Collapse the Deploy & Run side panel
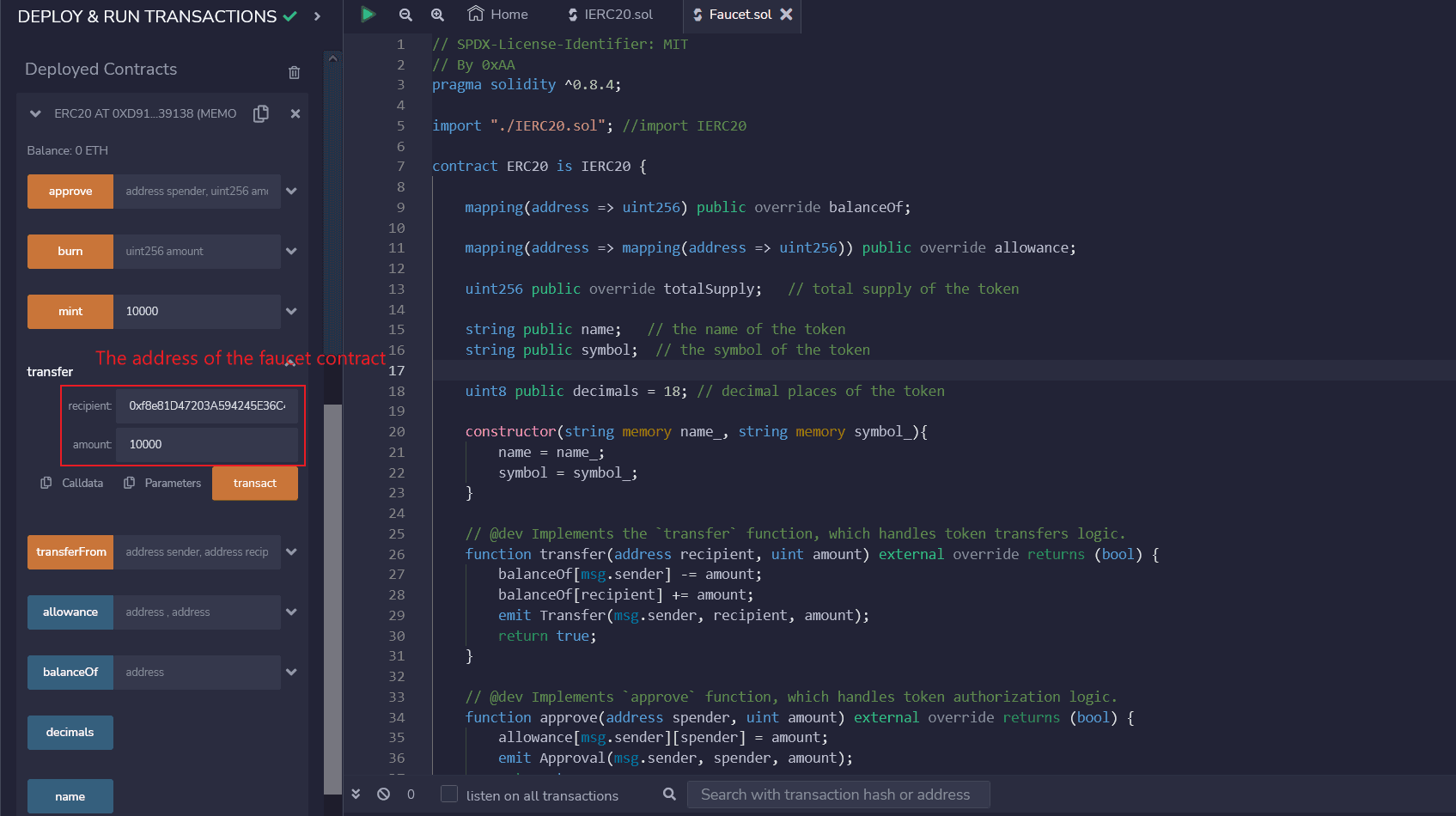The width and height of the screenshot is (1456, 816). (318, 16)
